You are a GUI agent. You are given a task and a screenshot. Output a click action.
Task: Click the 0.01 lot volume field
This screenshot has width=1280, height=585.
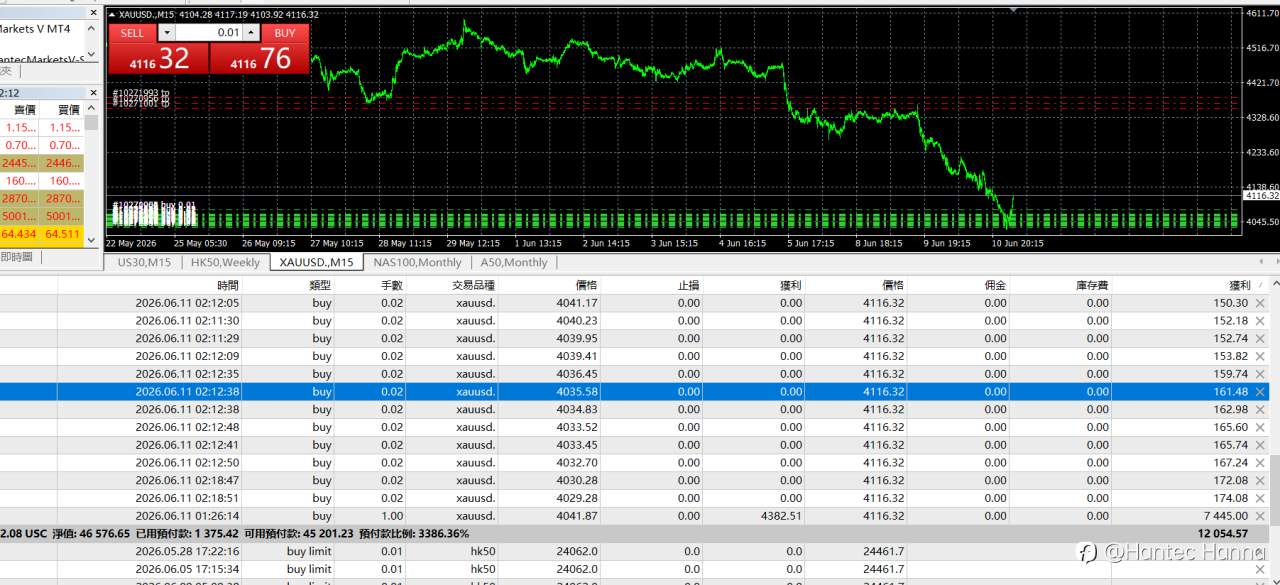click(x=211, y=33)
